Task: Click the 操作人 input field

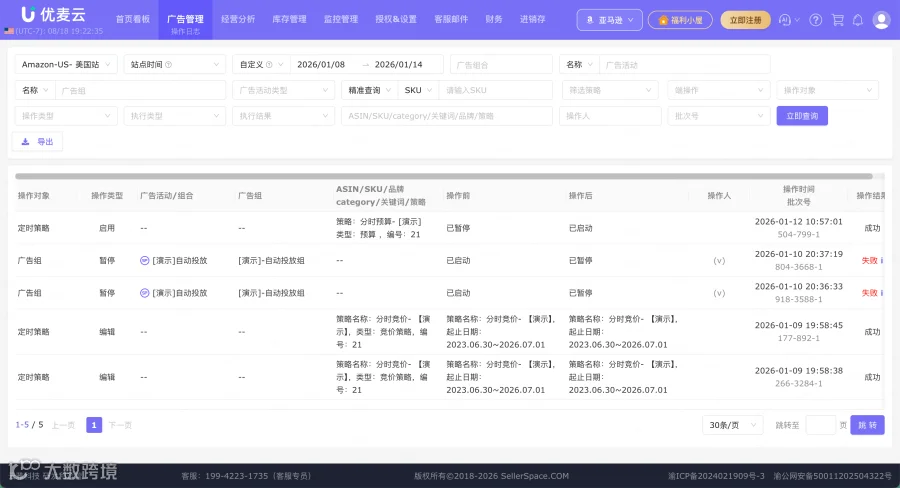Action: (x=610, y=116)
